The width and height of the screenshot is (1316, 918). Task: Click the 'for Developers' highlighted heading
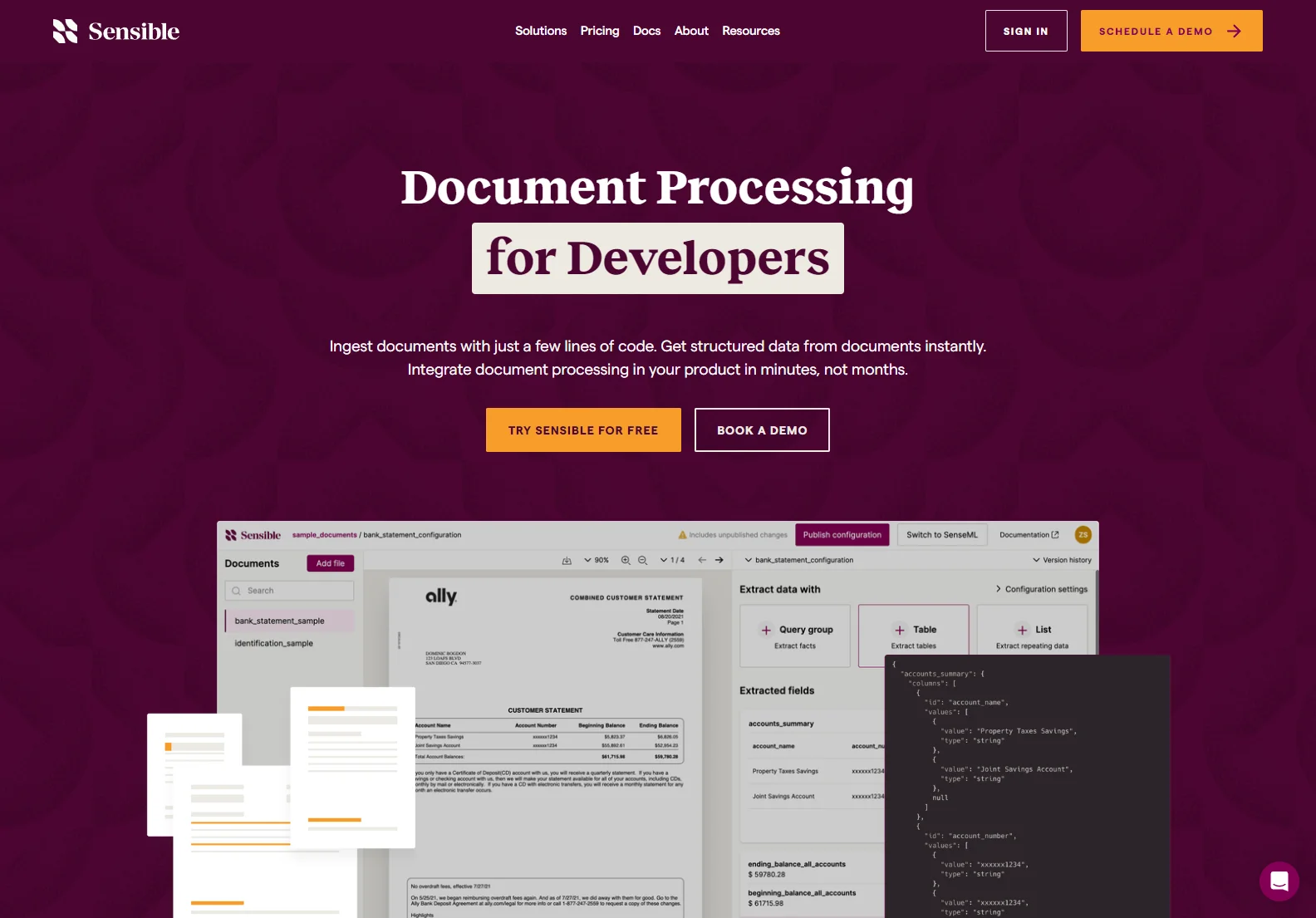pyautogui.click(x=658, y=258)
